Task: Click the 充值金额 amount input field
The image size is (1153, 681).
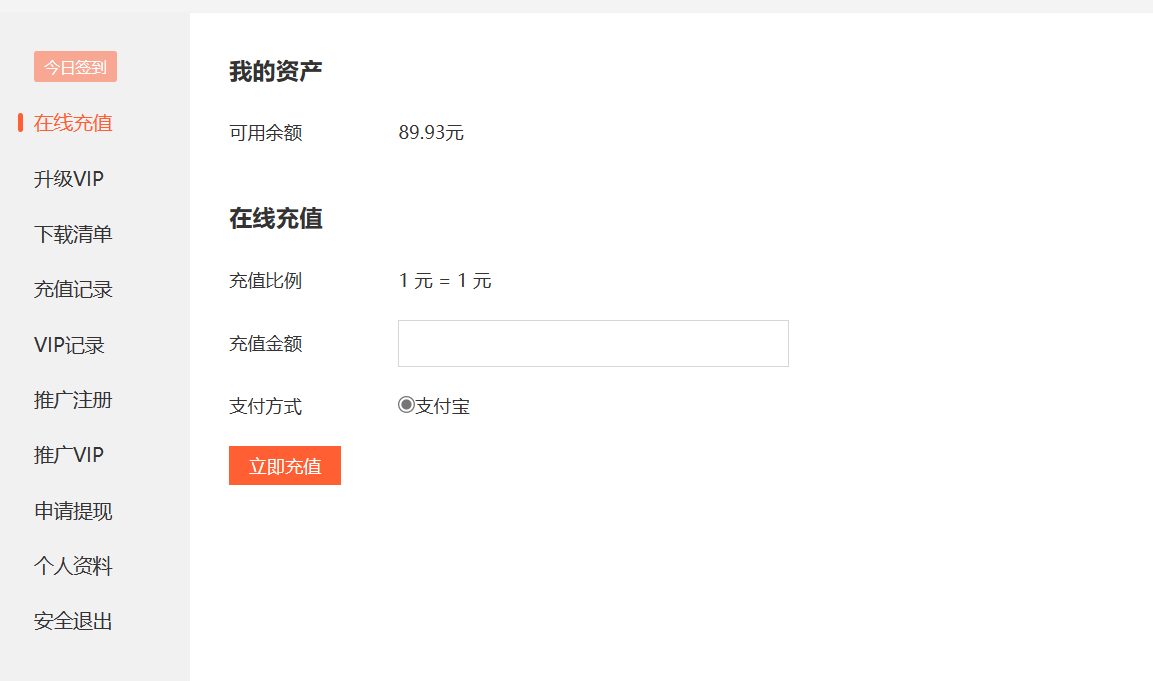Action: (x=593, y=343)
